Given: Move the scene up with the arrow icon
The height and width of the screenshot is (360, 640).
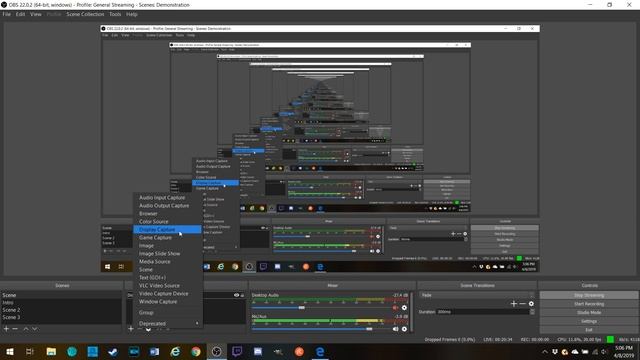Looking at the screenshot, I should [x=26, y=329].
